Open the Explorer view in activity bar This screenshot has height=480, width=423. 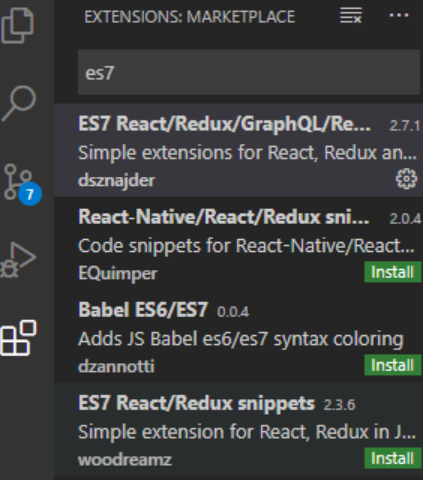tap(18, 26)
